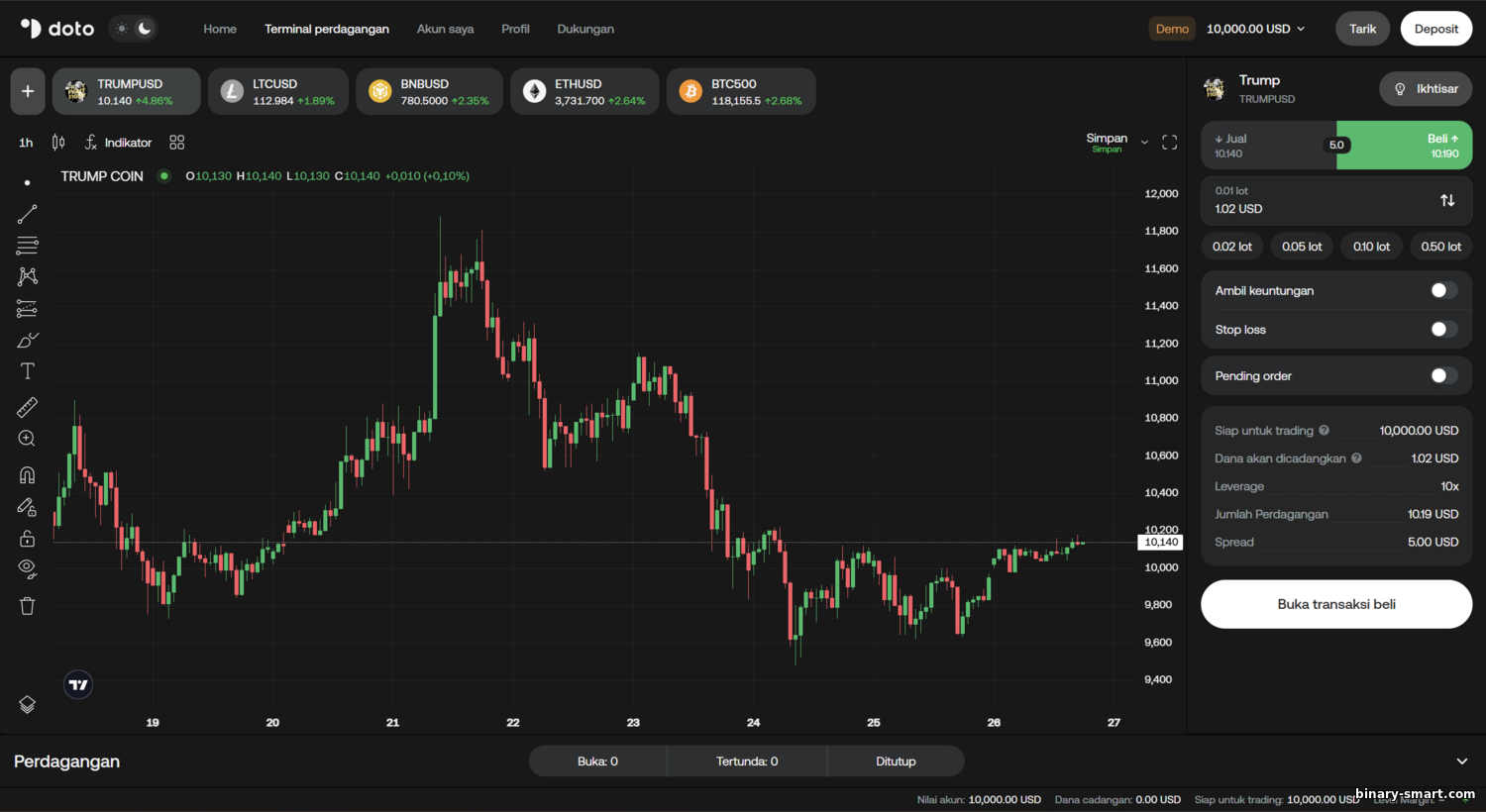This screenshot has height=812, width=1486.
Task: Click the Deposit button
Action: pyautogui.click(x=1435, y=29)
